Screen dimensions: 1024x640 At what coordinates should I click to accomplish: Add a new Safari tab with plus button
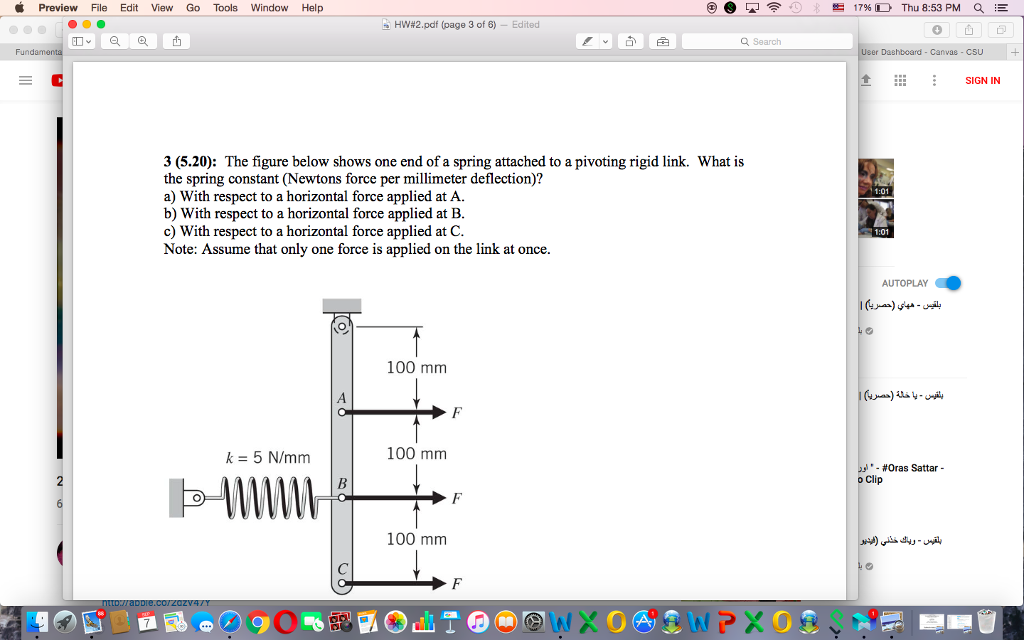(1015, 52)
